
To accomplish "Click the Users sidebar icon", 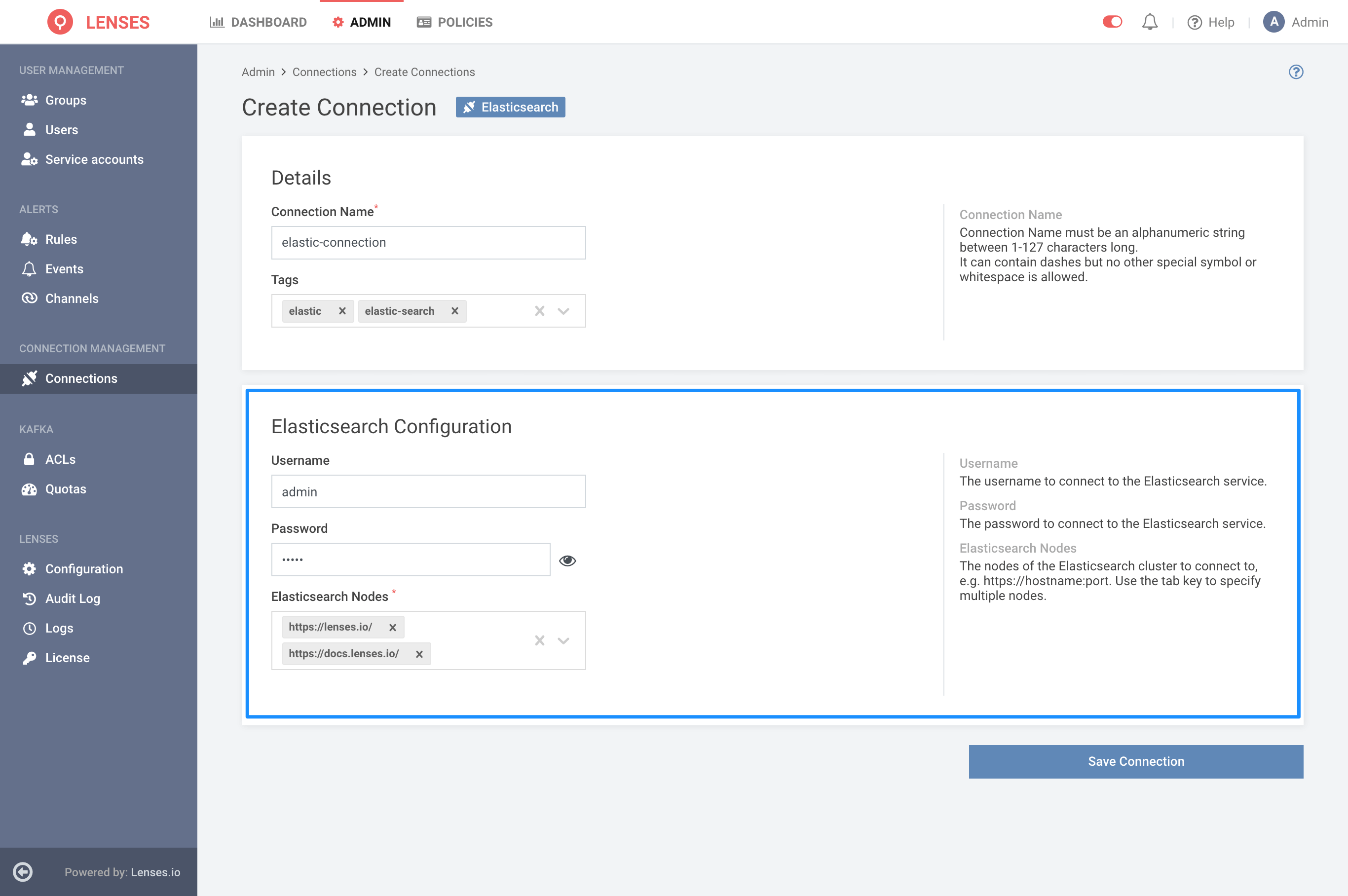I will pyautogui.click(x=29, y=130).
